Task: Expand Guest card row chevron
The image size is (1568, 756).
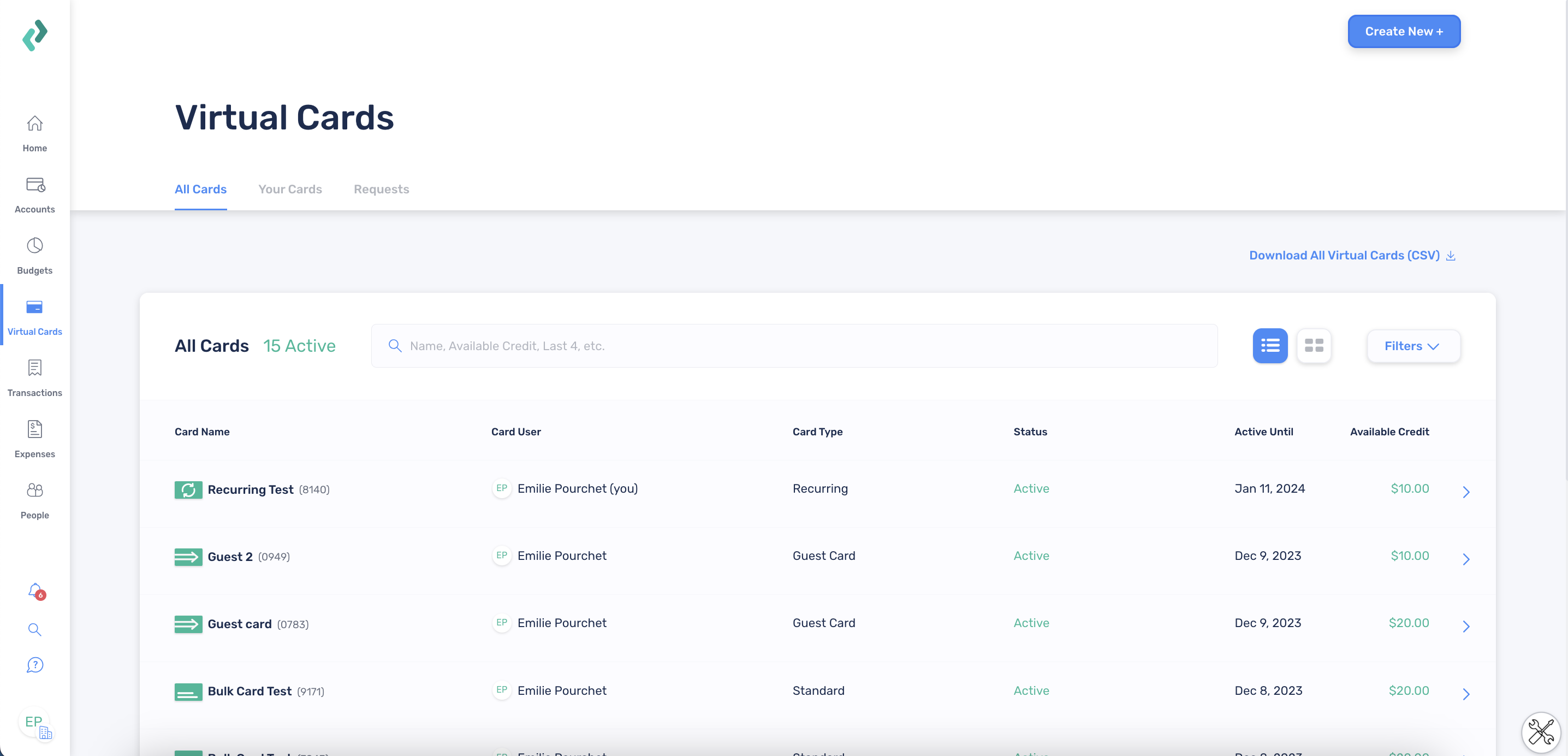Action: (x=1466, y=626)
